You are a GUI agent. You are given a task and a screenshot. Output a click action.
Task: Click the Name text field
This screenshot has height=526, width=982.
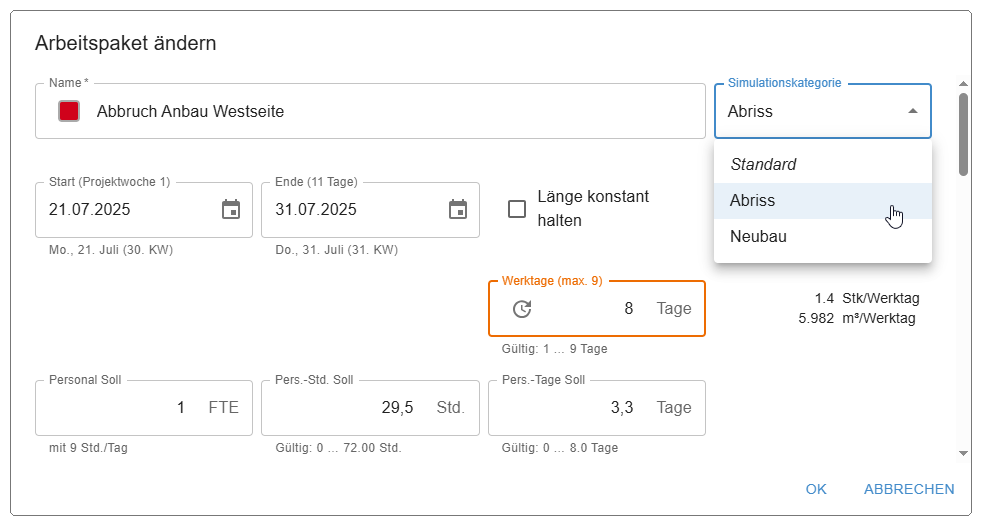(x=390, y=112)
